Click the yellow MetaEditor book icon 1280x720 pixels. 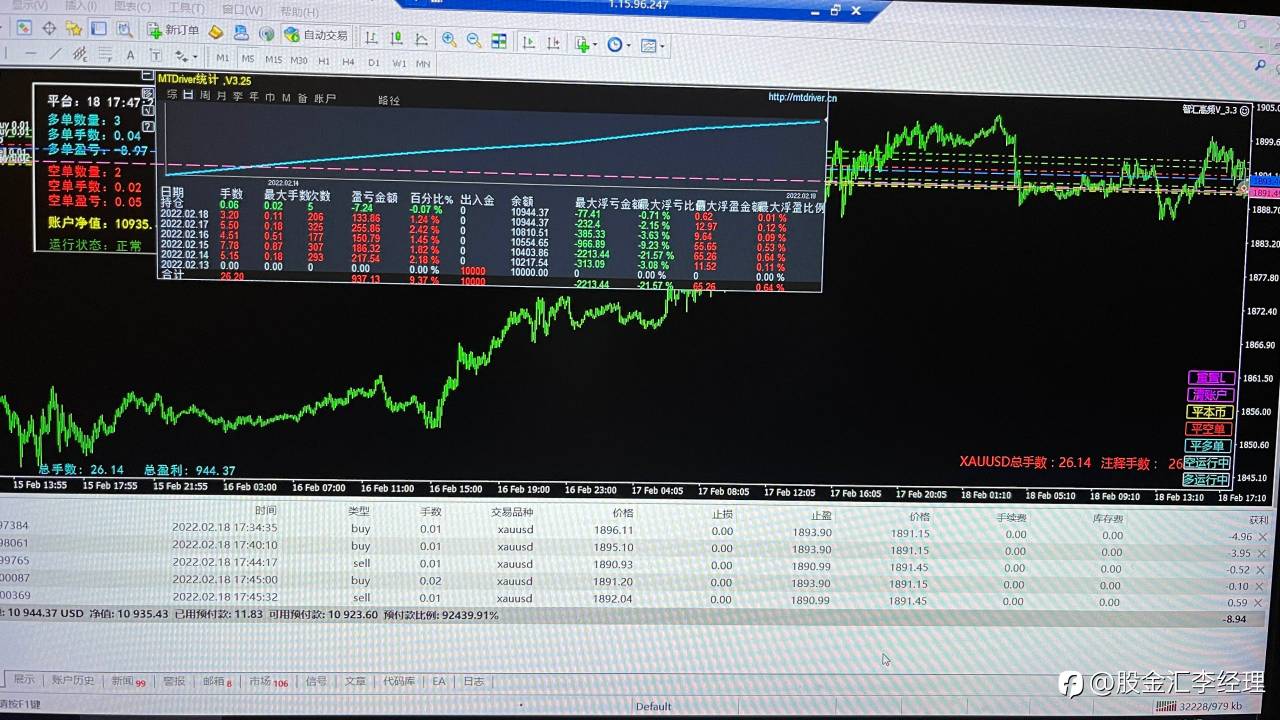[215, 32]
